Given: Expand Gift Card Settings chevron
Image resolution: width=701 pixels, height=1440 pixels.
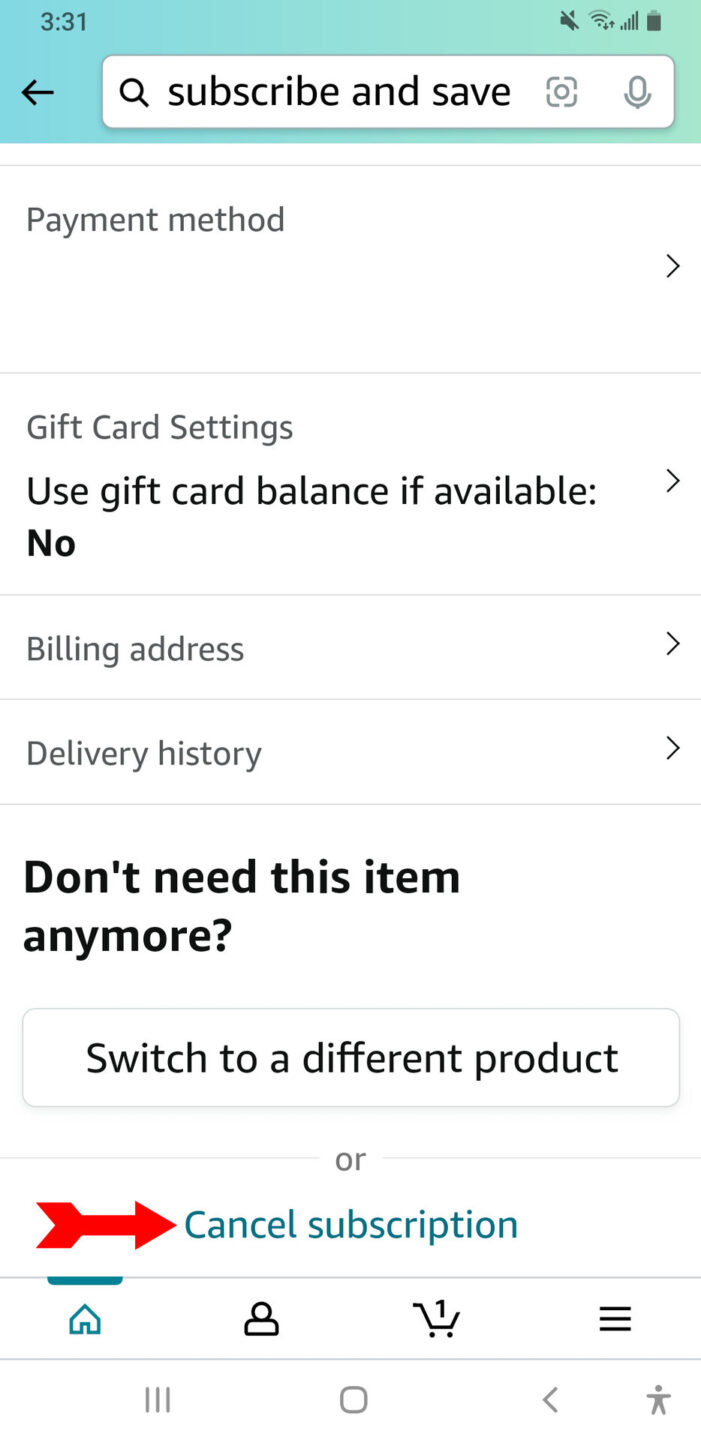Looking at the screenshot, I should point(673,481).
